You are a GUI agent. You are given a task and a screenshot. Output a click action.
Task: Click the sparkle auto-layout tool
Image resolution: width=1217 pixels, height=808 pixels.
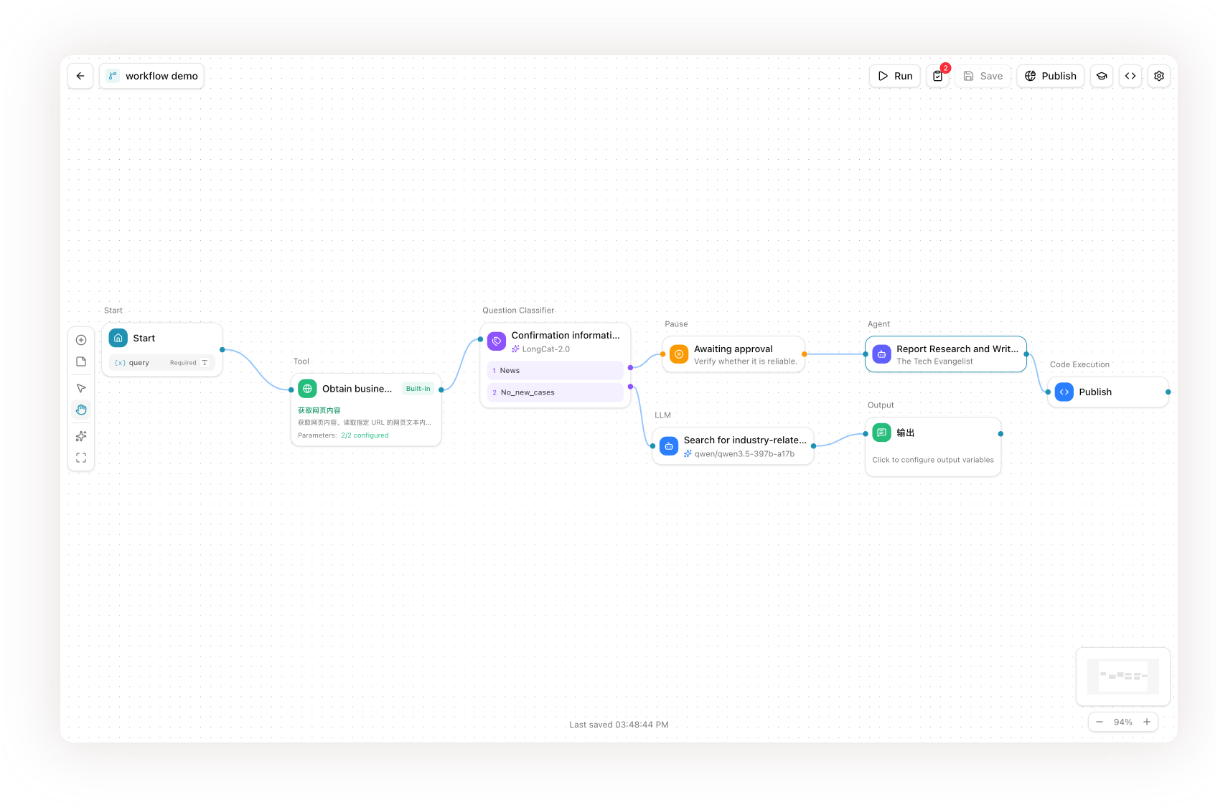(x=81, y=436)
